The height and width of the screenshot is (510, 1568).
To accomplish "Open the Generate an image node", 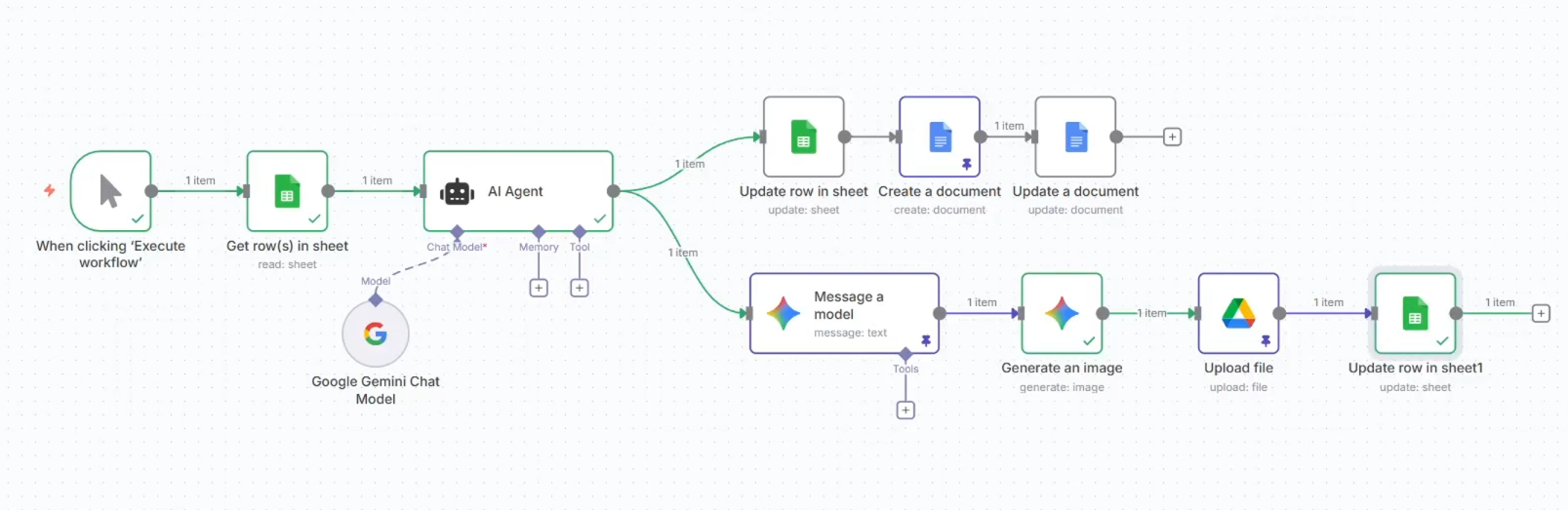I will [1062, 313].
